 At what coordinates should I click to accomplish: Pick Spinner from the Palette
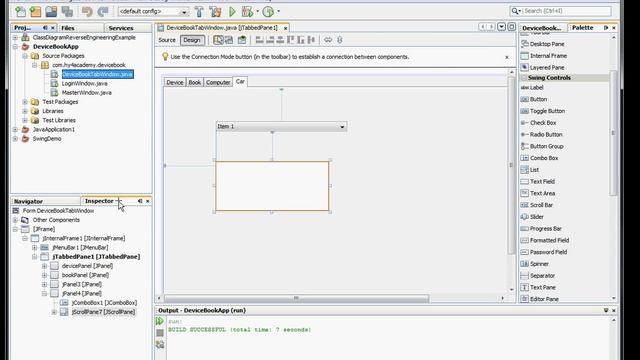click(539, 264)
